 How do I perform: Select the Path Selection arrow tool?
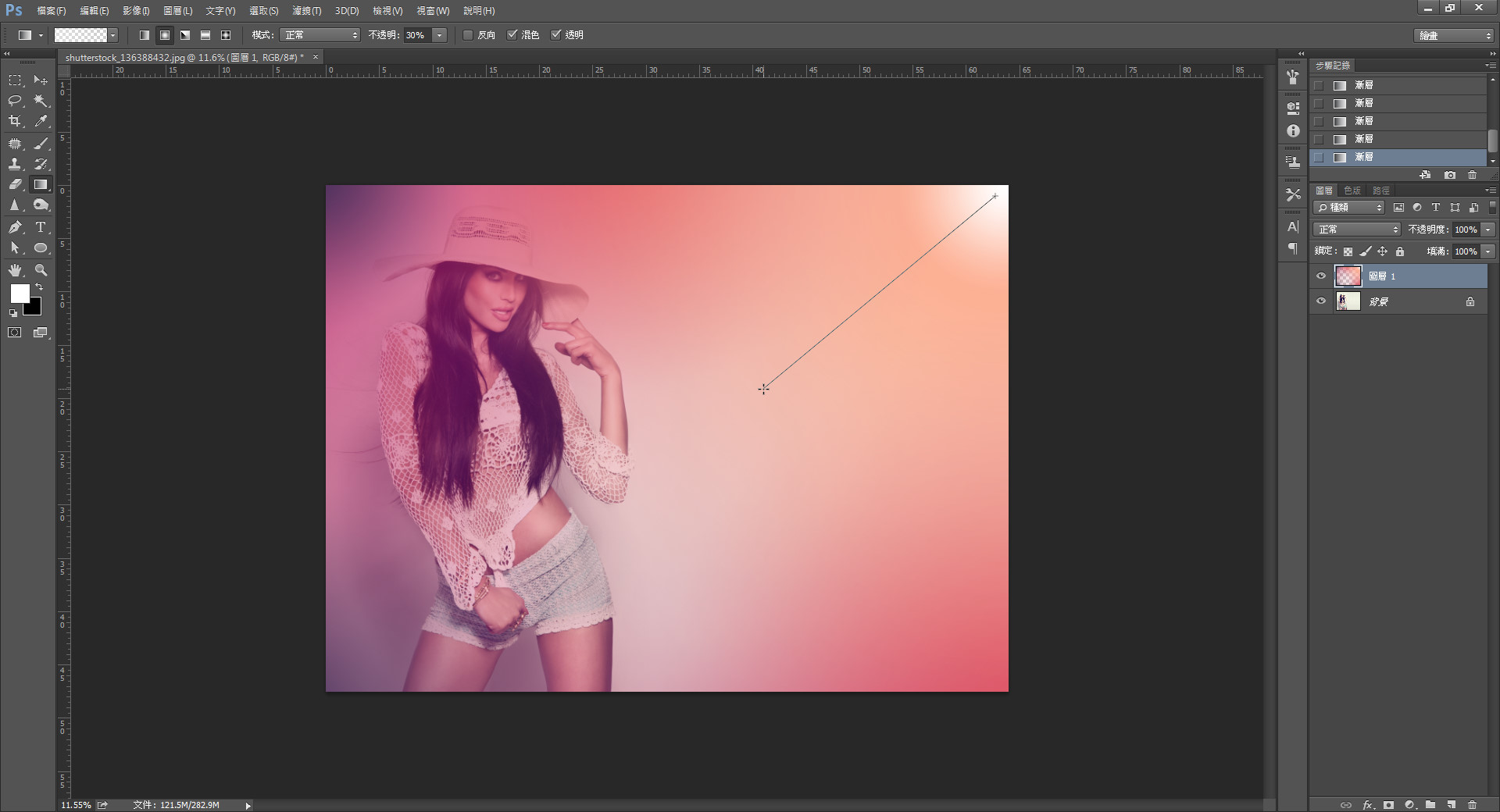15,248
